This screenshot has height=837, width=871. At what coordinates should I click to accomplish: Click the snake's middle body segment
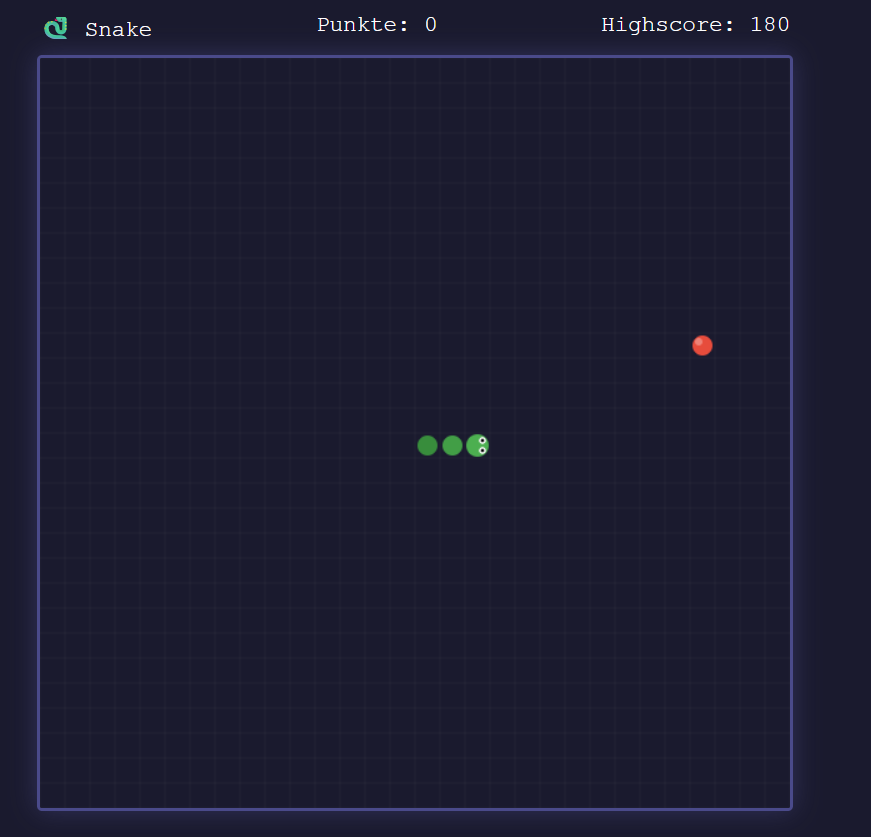pyautogui.click(x=452, y=445)
